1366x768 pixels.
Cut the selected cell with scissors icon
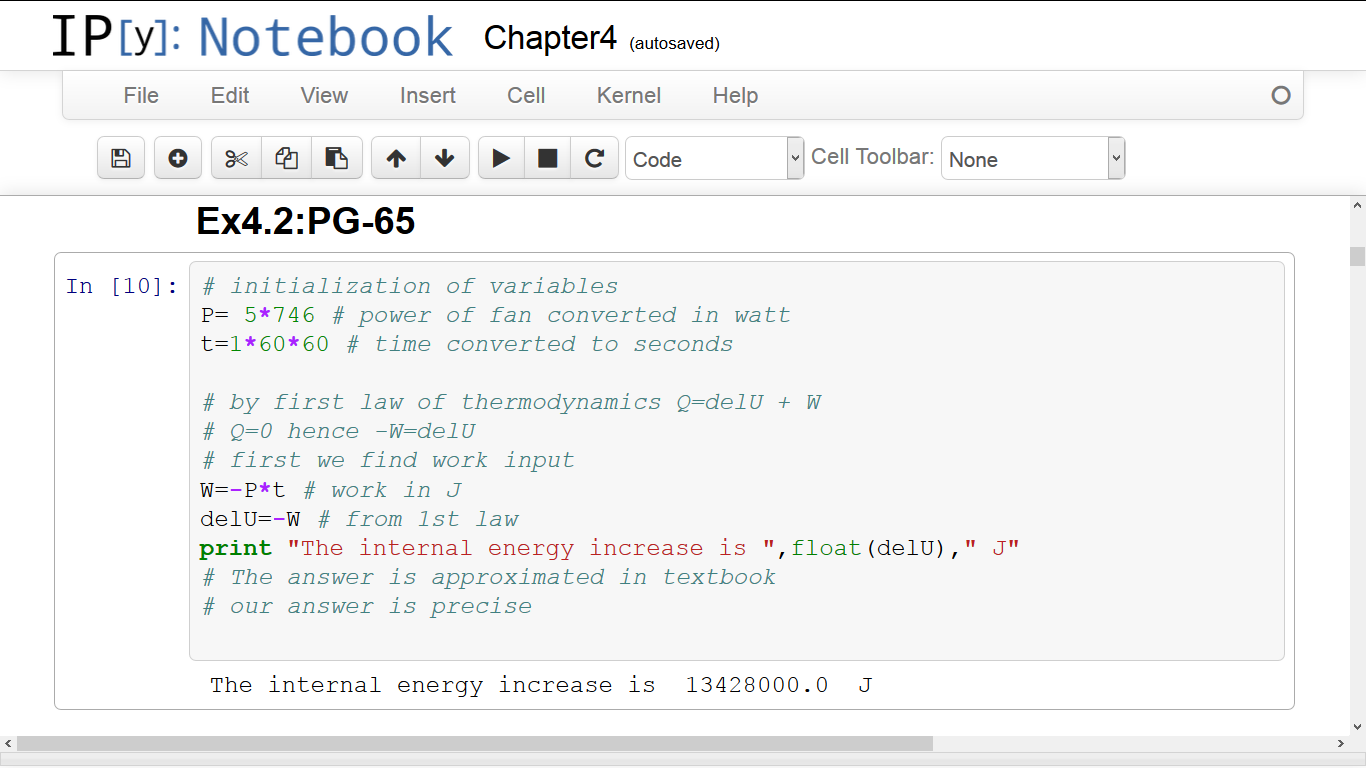click(236, 158)
